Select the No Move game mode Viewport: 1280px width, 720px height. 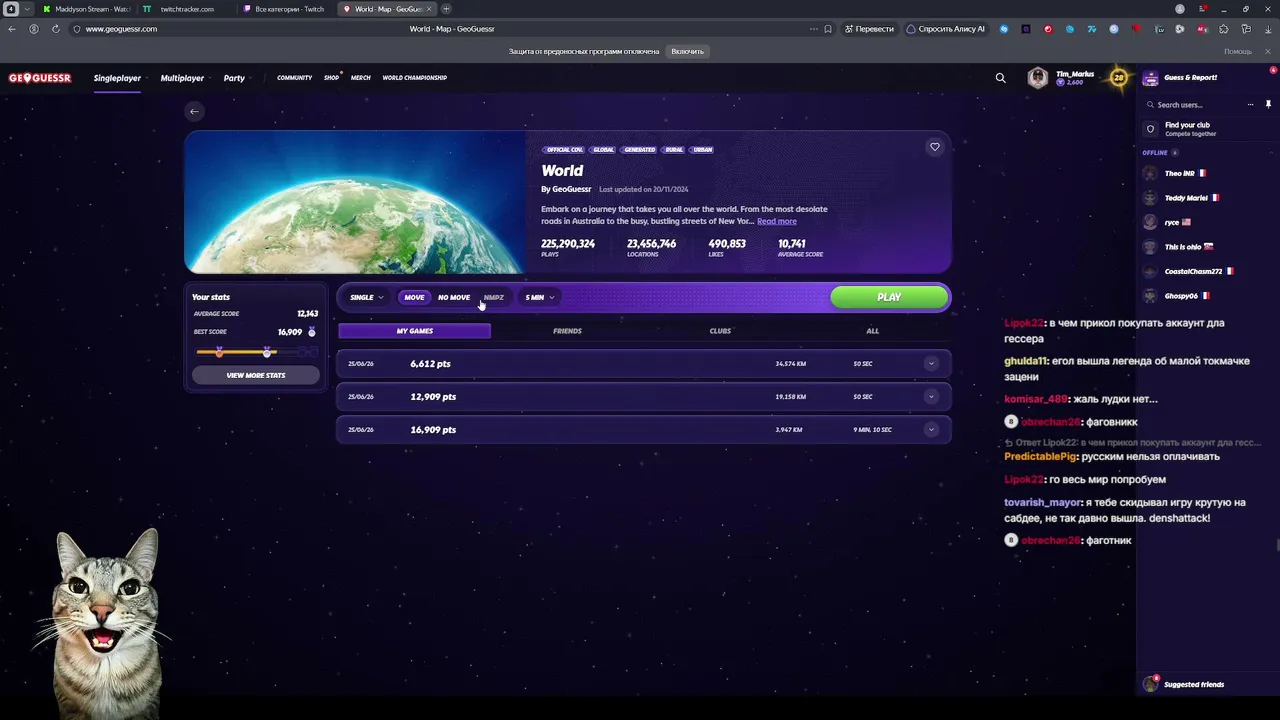click(454, 297)
